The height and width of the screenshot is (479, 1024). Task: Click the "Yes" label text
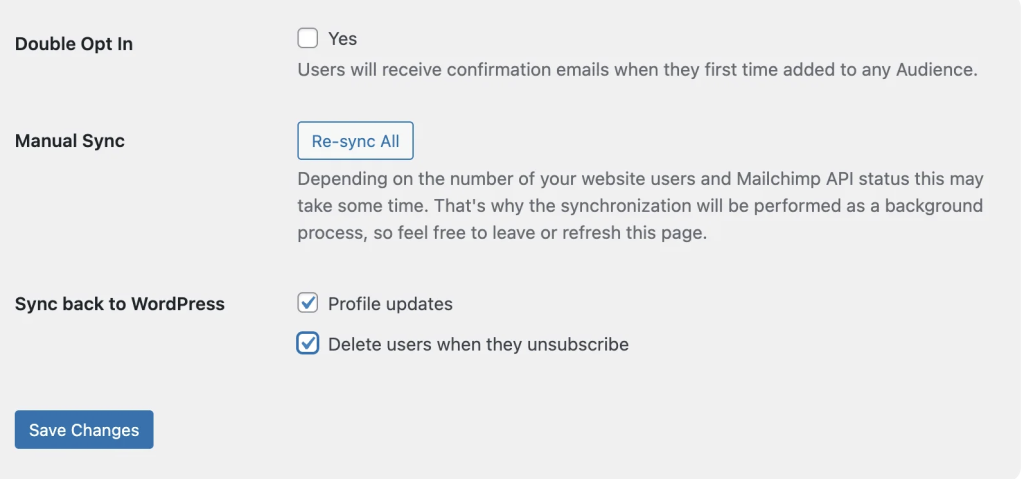342,39
